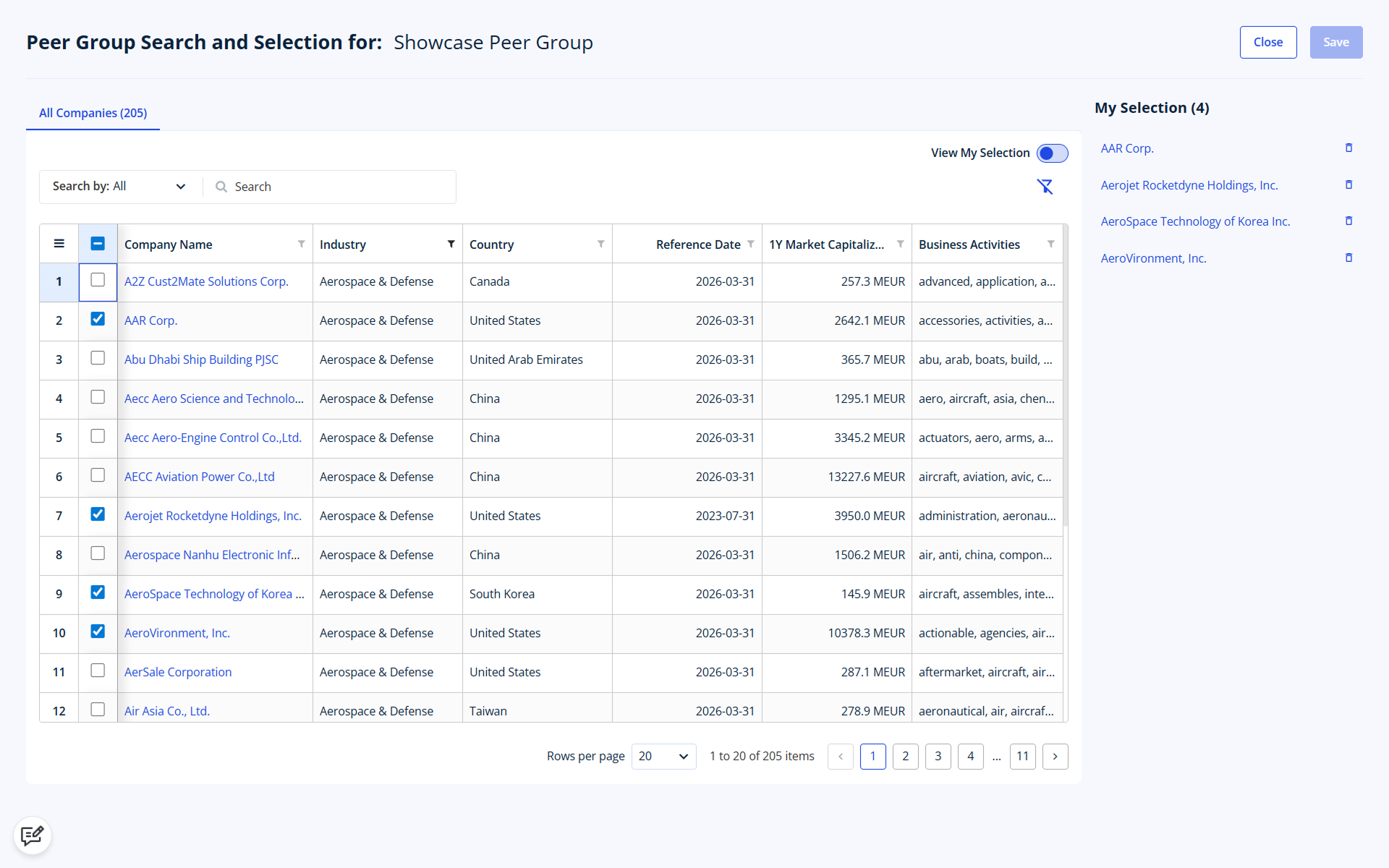Image resolution: width=1389 pixels, height=868 pixels.
Task: Open the AerSale Corporation link
Action: click(x=178, y=672)
